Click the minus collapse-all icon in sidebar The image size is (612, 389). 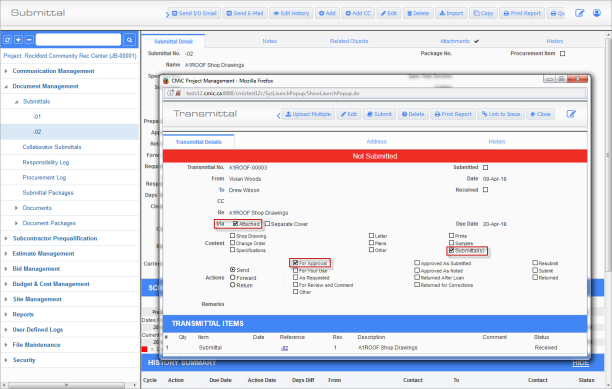tap(29, 39)
